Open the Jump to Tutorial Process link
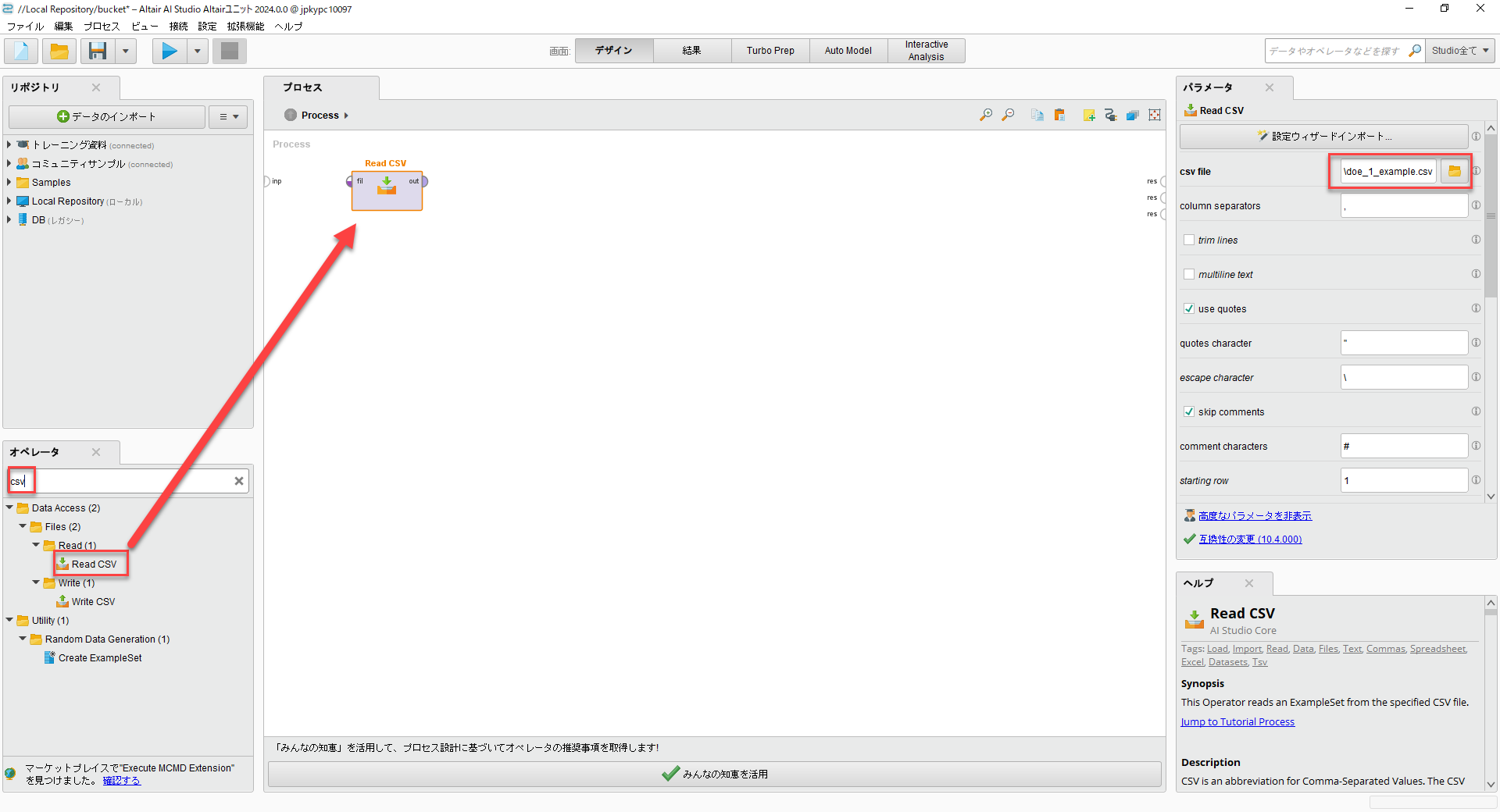 pyautogui.click(x=1237, y=721)
